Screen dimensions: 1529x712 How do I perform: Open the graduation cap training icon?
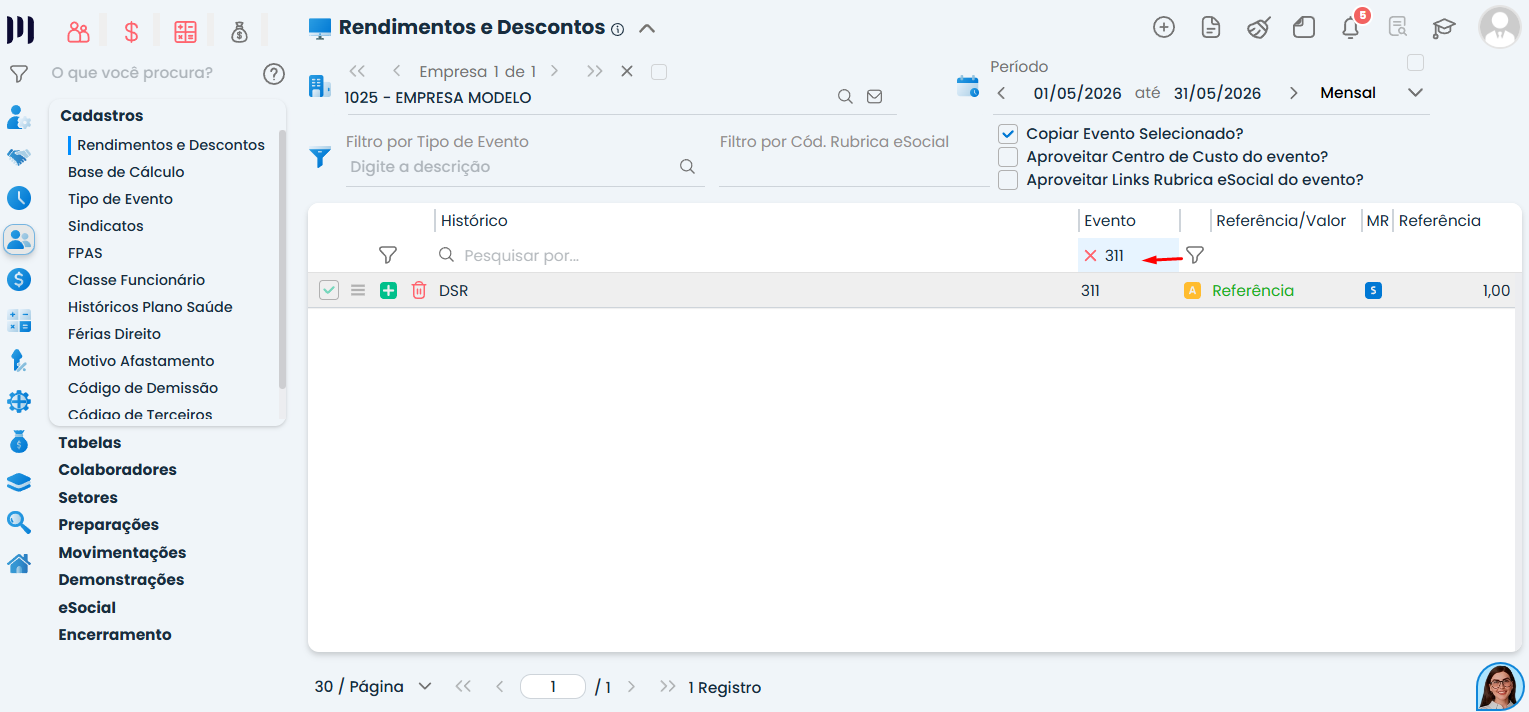click(x=1444, y=28)
